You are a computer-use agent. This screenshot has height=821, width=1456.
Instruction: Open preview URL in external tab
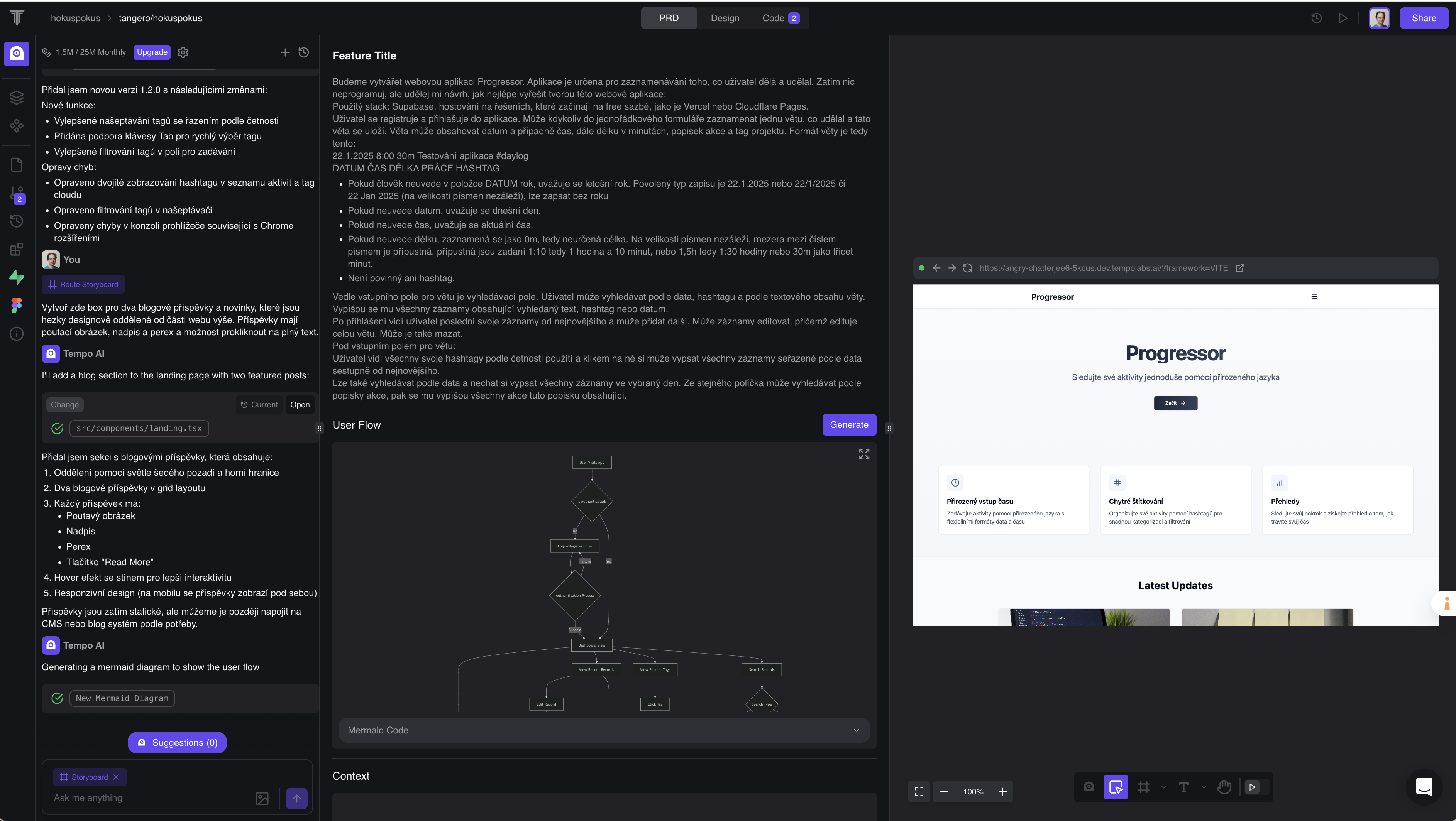coord(1240,268)
